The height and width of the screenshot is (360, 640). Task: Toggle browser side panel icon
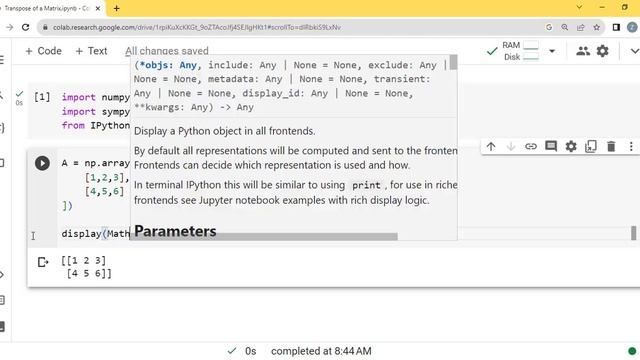coord(616,27)
